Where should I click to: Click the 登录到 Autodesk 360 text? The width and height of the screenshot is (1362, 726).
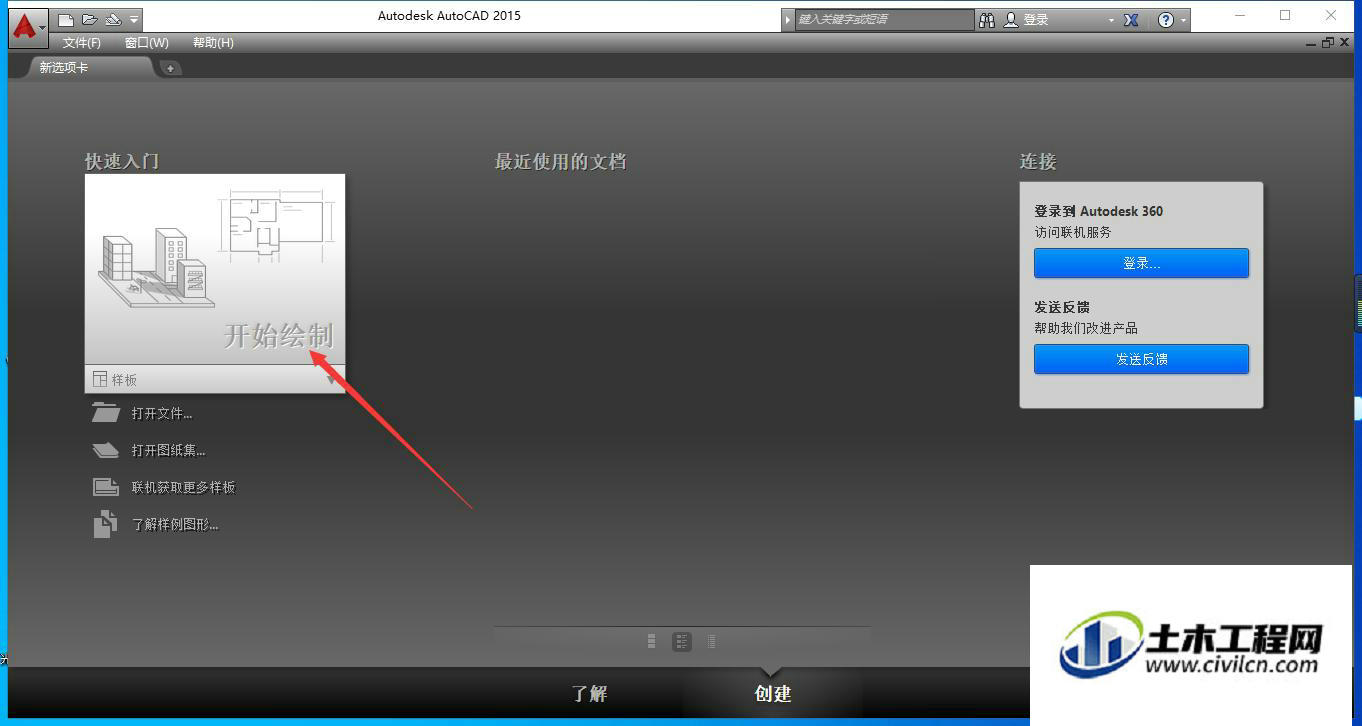tap(1098, 211)
